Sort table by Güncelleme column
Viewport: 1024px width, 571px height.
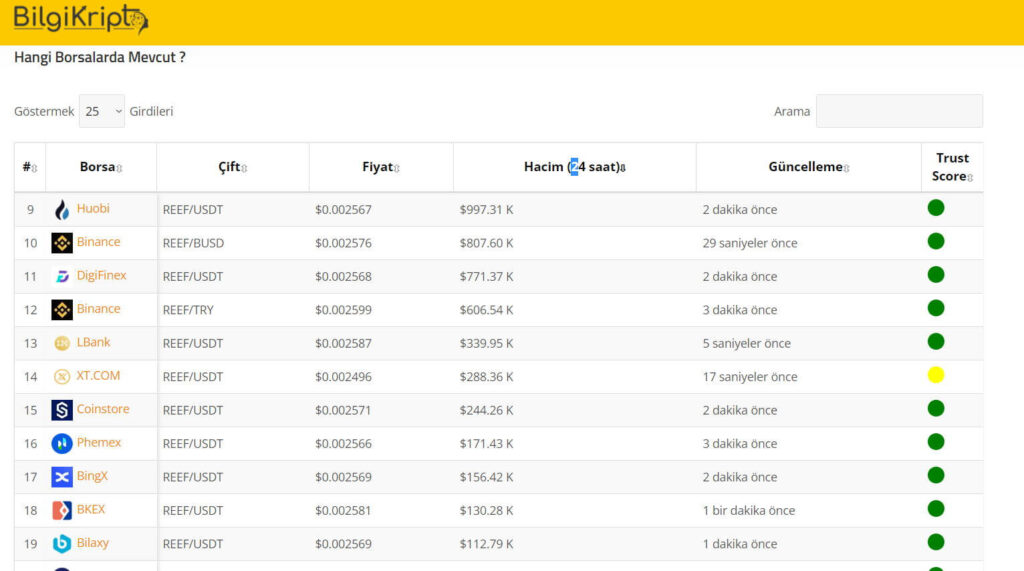(x=808, y=167)
